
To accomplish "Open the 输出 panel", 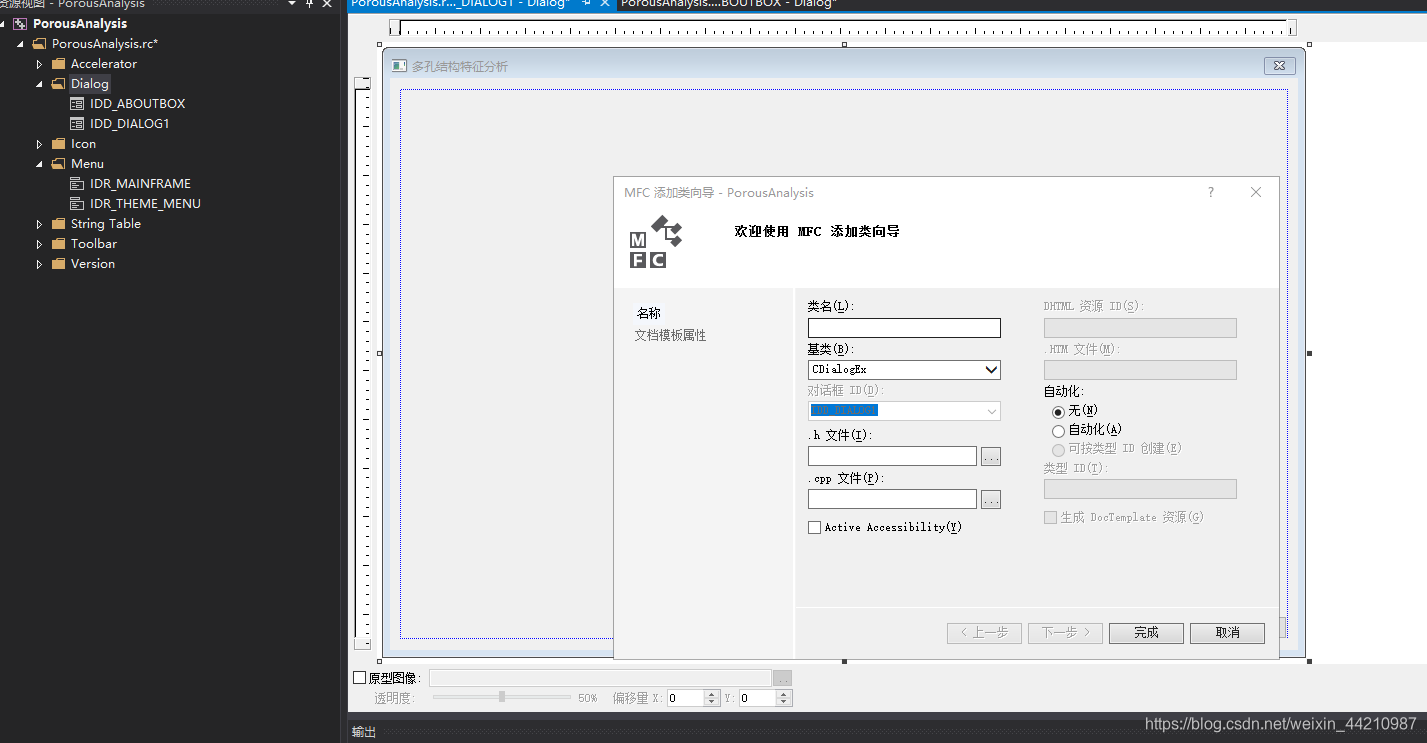I will click(x=364, y=732).
